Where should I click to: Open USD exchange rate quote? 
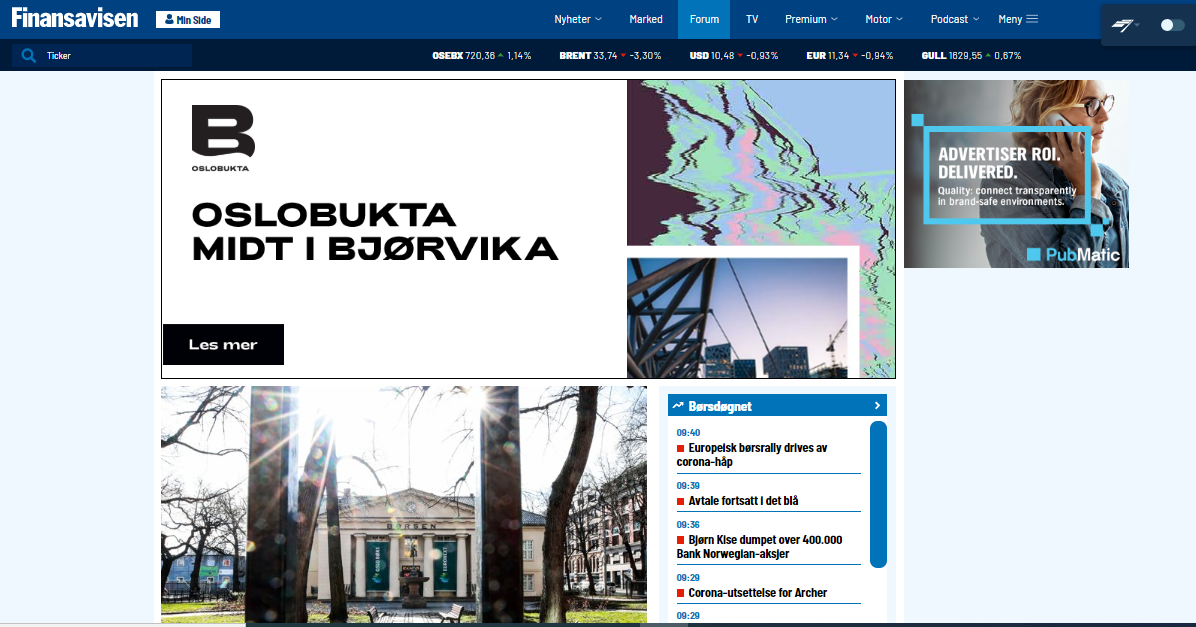[x=734, y=56]
